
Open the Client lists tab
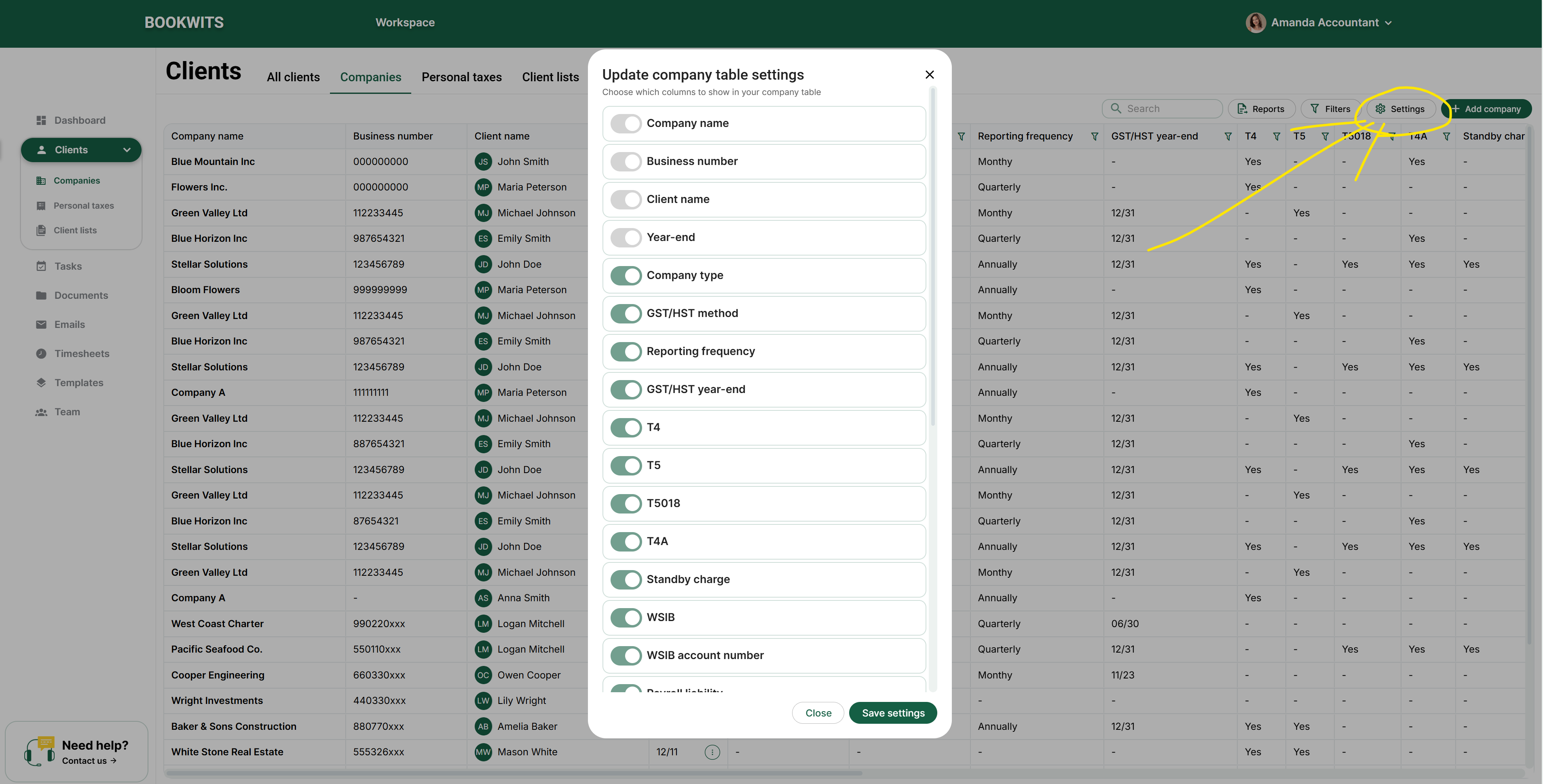pyautogui.click(x=550, y=77)
